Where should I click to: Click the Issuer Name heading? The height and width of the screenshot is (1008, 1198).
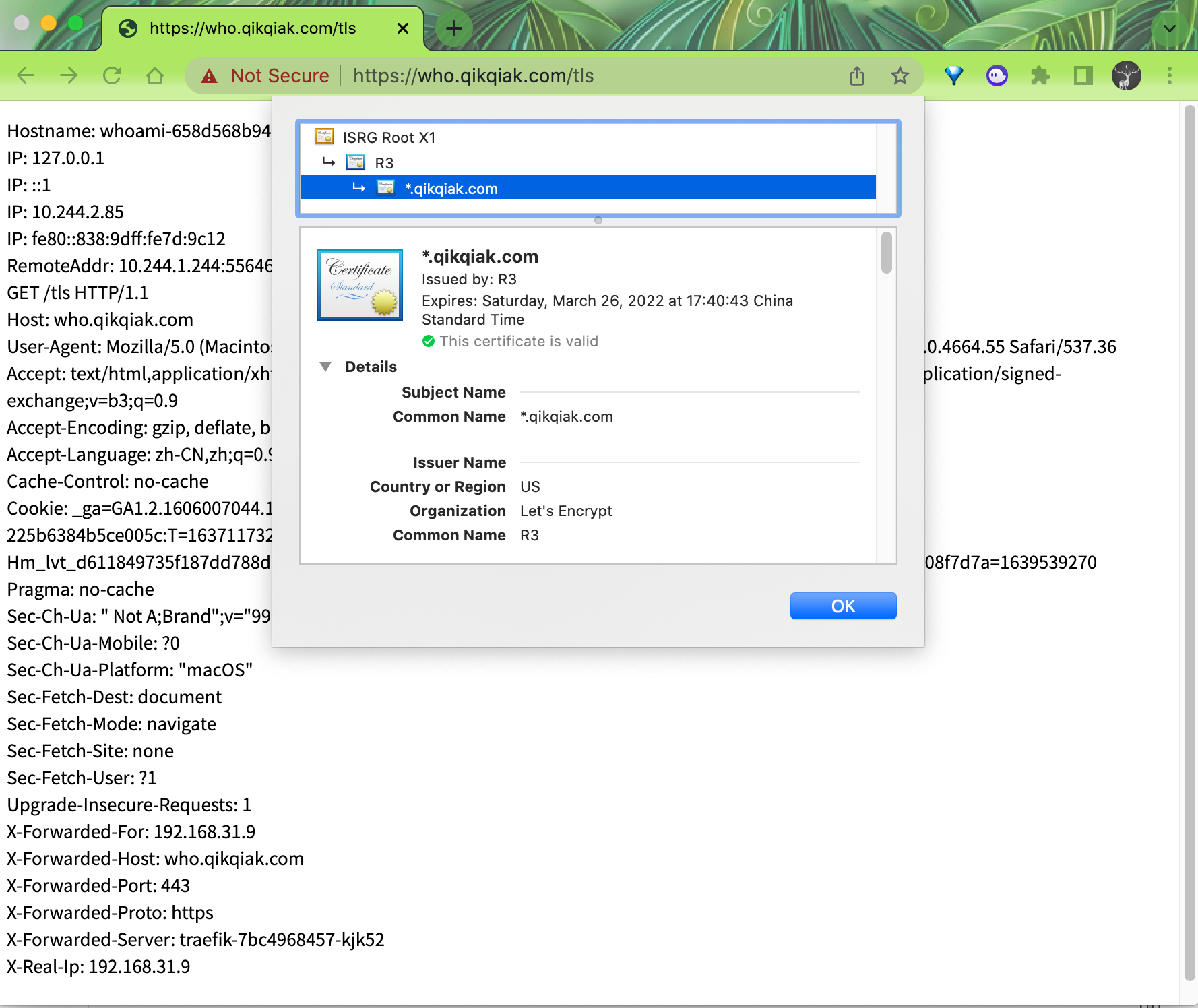[x=460, y=462]
